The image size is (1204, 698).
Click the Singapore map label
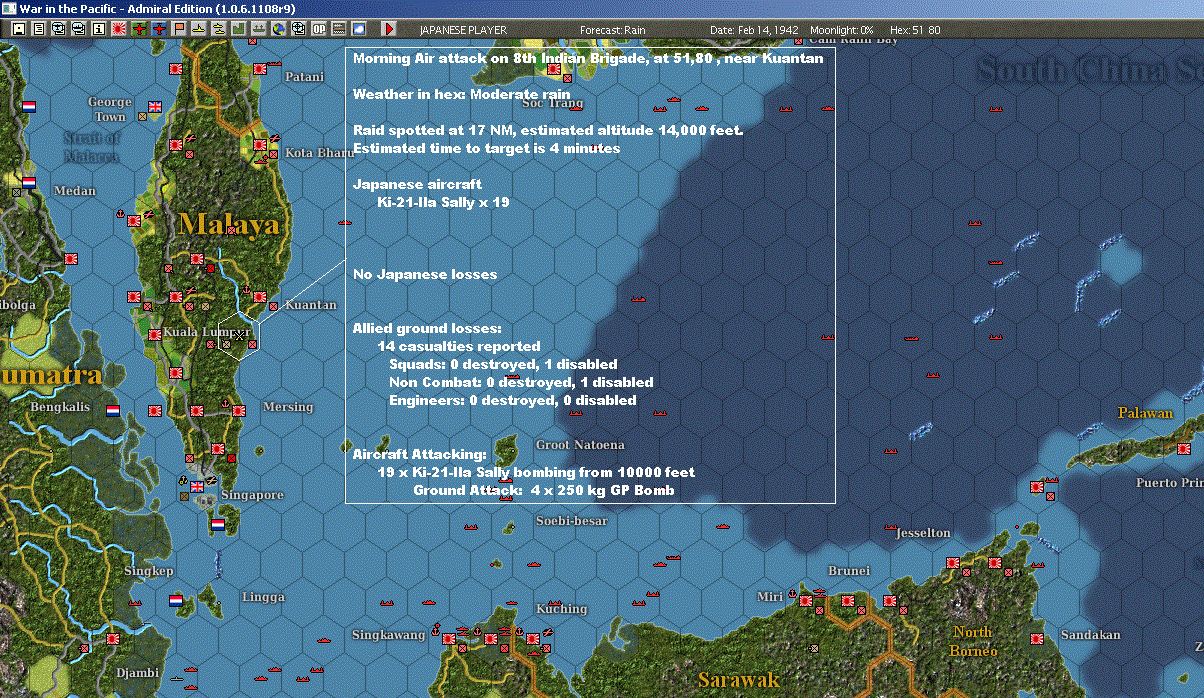253,495
